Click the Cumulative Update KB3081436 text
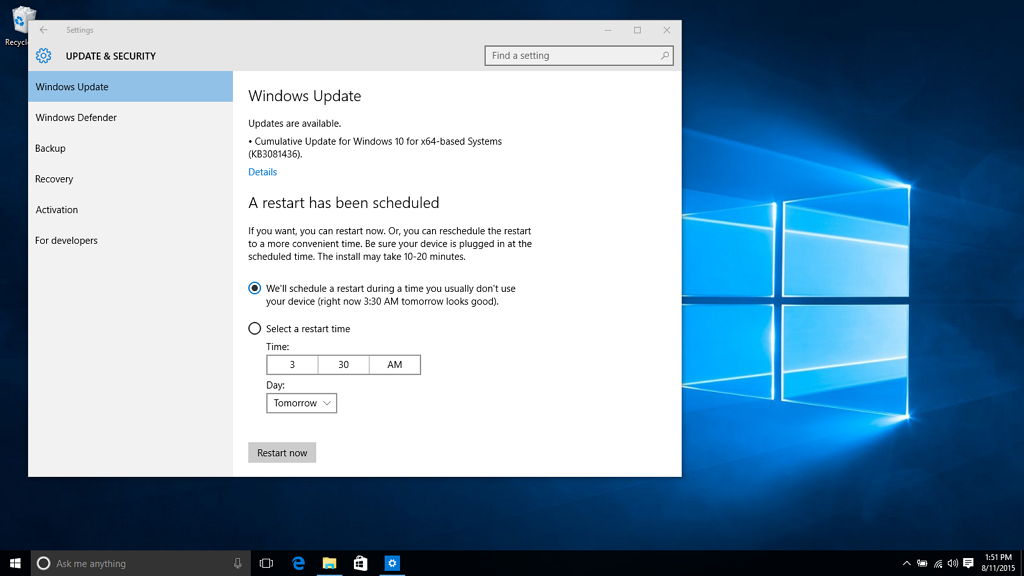This screenshot has width=1024, height=576. click(x=375, y=148)
